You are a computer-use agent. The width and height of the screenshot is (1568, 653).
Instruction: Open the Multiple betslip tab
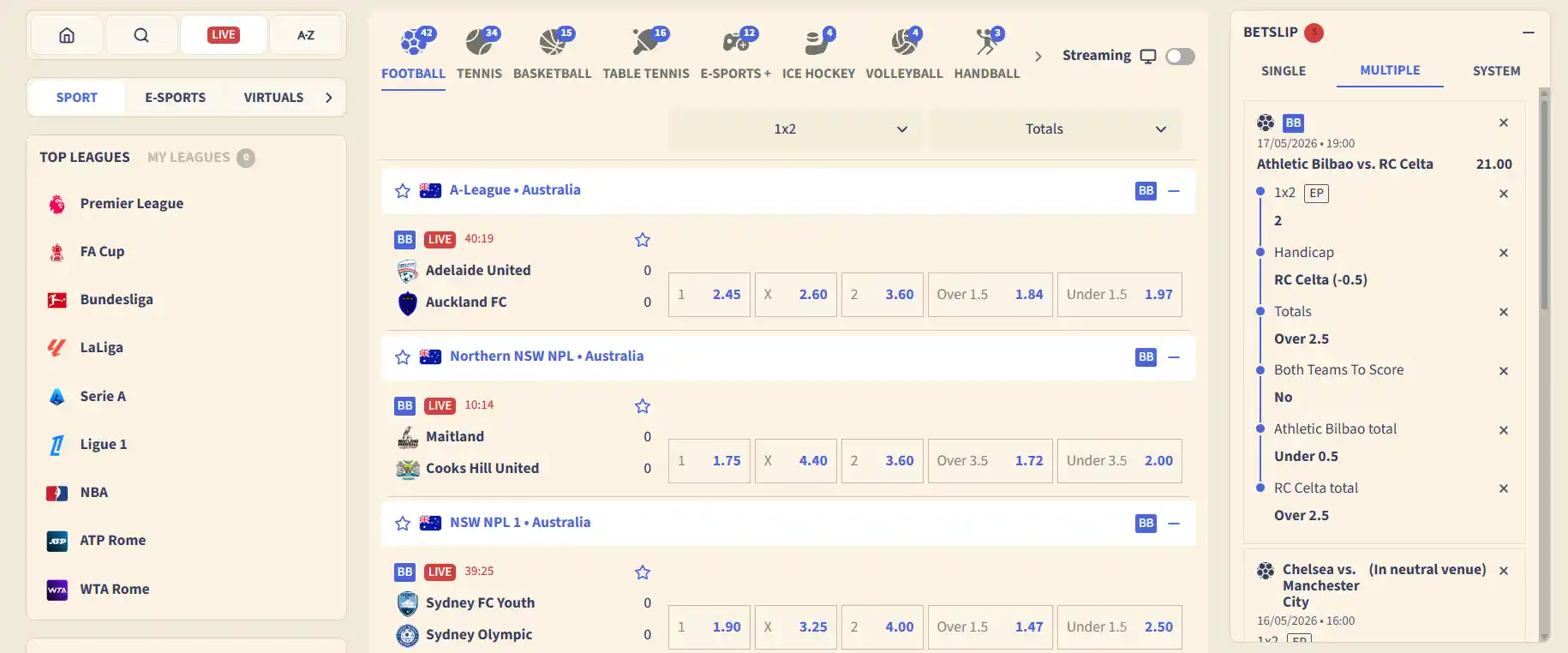[1390, 70]
